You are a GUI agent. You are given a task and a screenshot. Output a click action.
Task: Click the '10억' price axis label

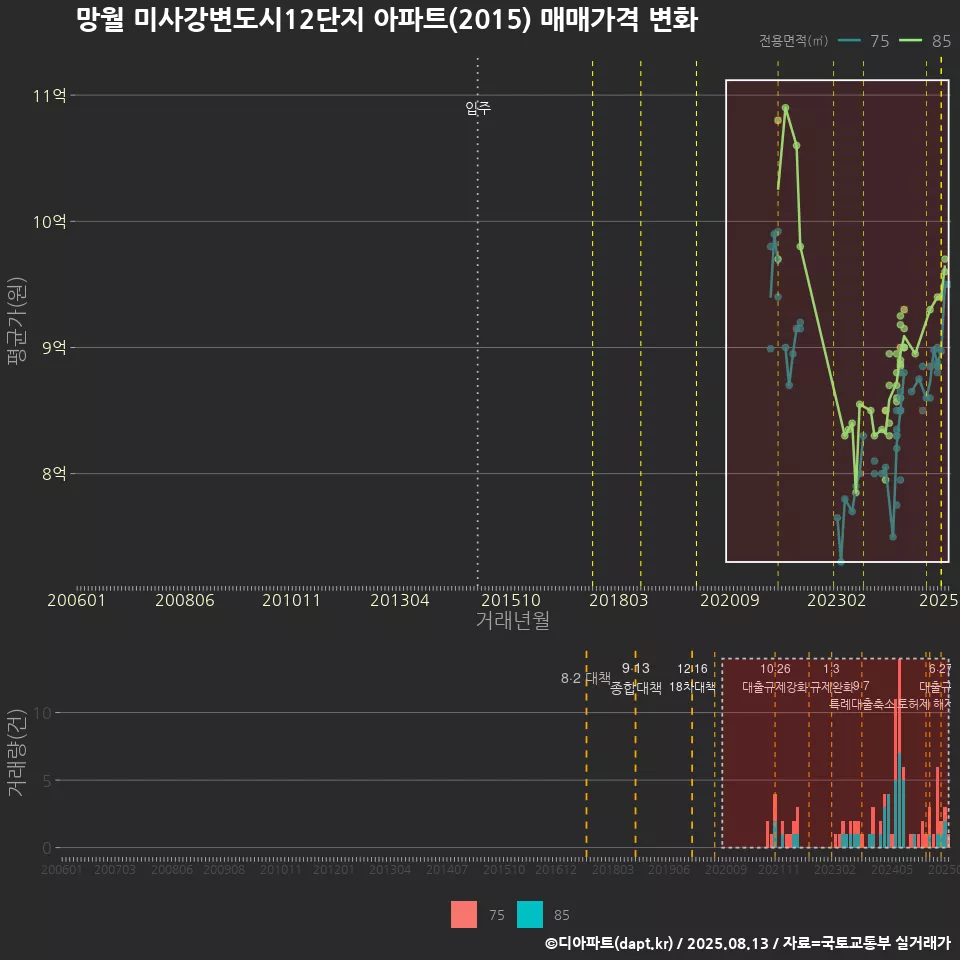tap(50, 222)
